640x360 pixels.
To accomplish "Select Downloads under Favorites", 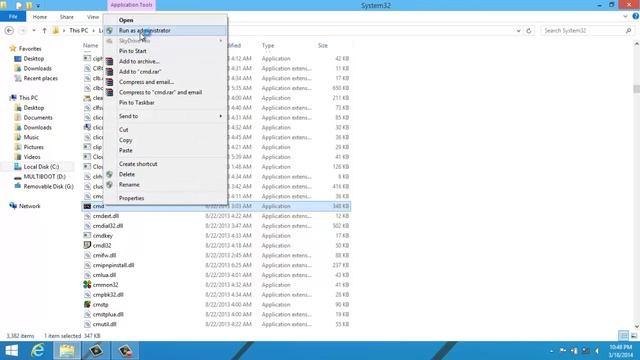I will coord(37,69).
